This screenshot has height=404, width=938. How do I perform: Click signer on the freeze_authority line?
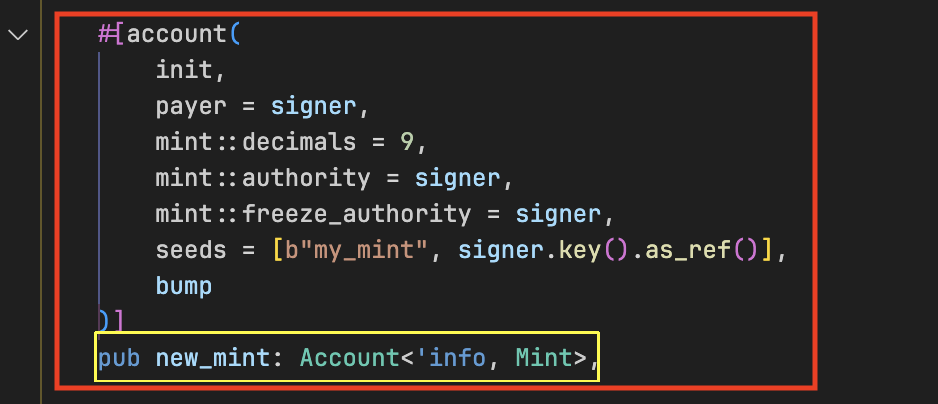pyautogui.click(x=559, y=214)
